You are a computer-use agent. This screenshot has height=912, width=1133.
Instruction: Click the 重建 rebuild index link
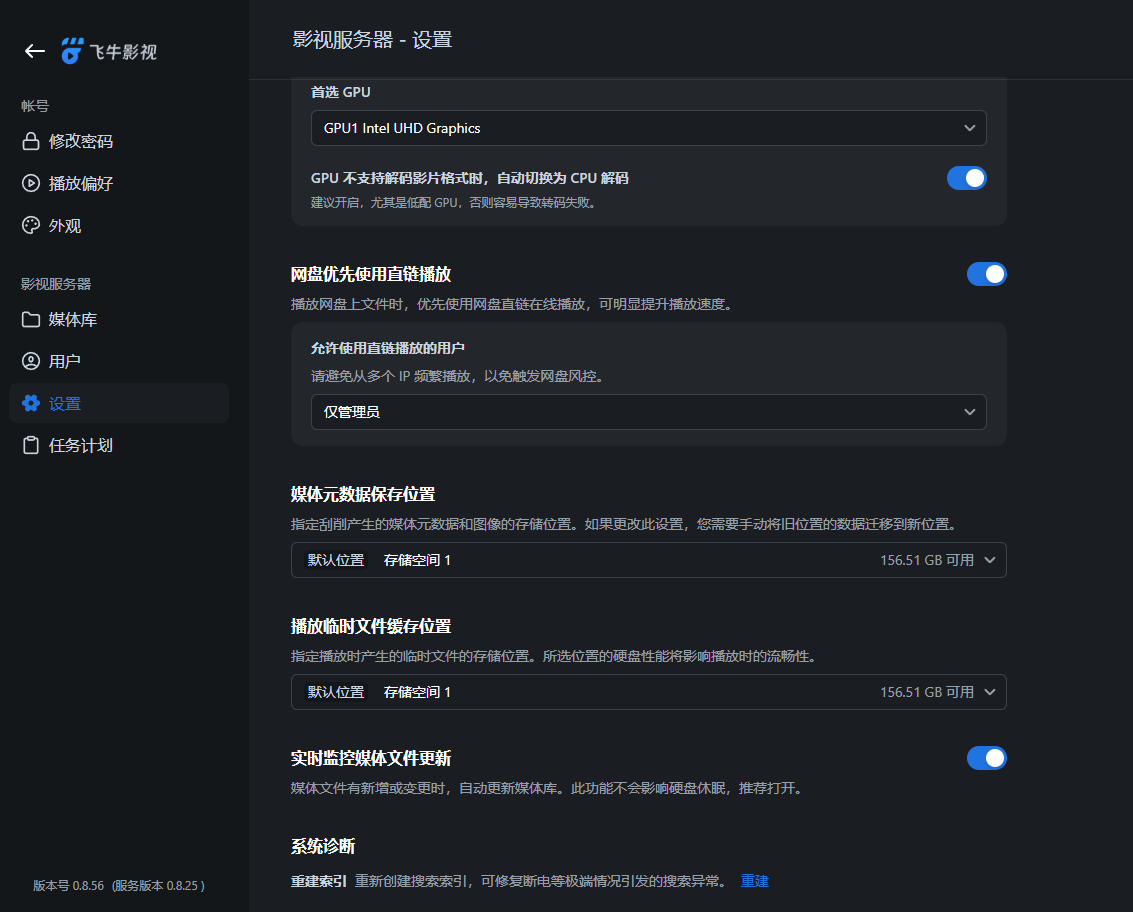point(754,881)
